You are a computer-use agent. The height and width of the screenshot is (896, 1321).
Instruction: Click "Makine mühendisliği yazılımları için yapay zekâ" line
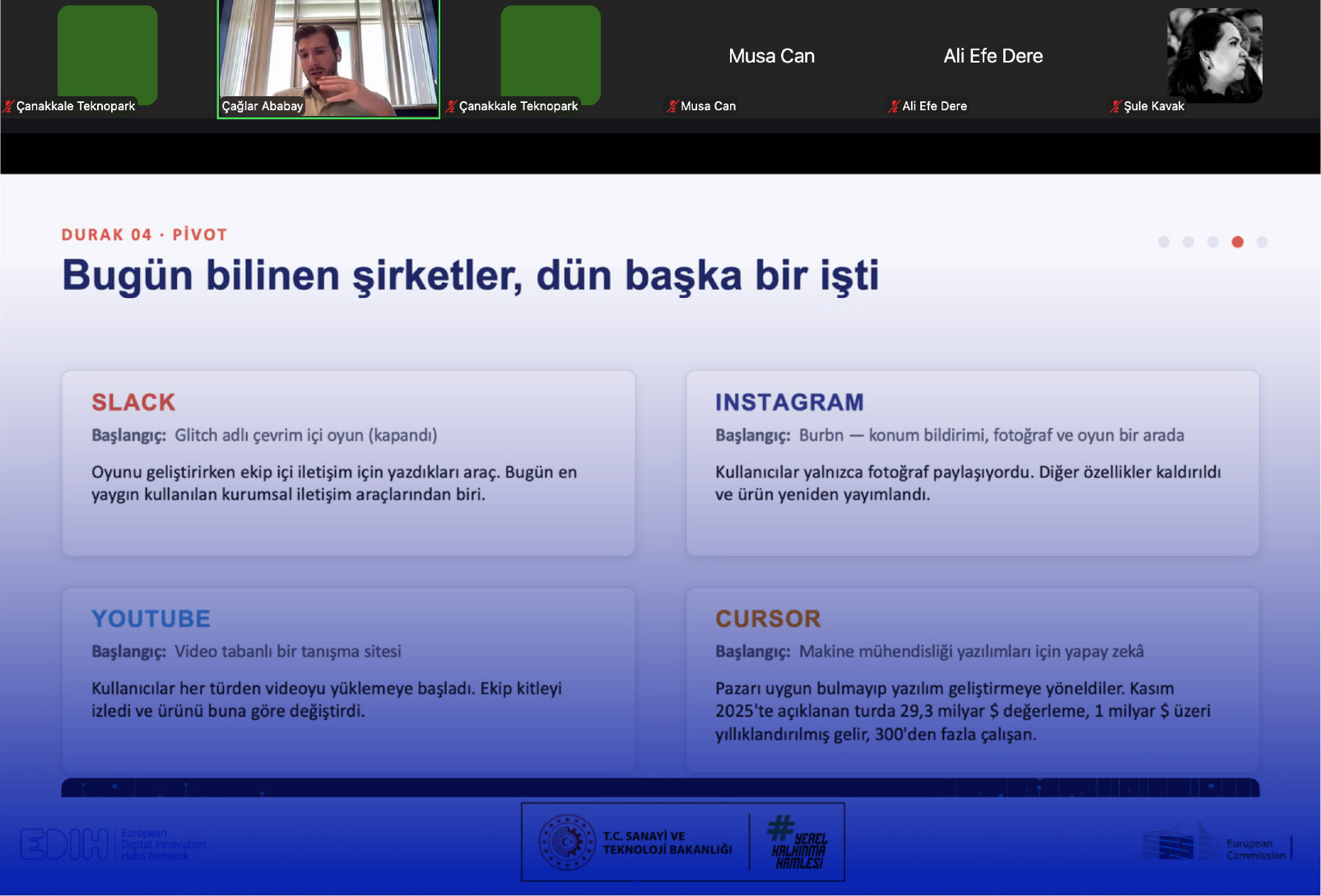coord(971,652)
